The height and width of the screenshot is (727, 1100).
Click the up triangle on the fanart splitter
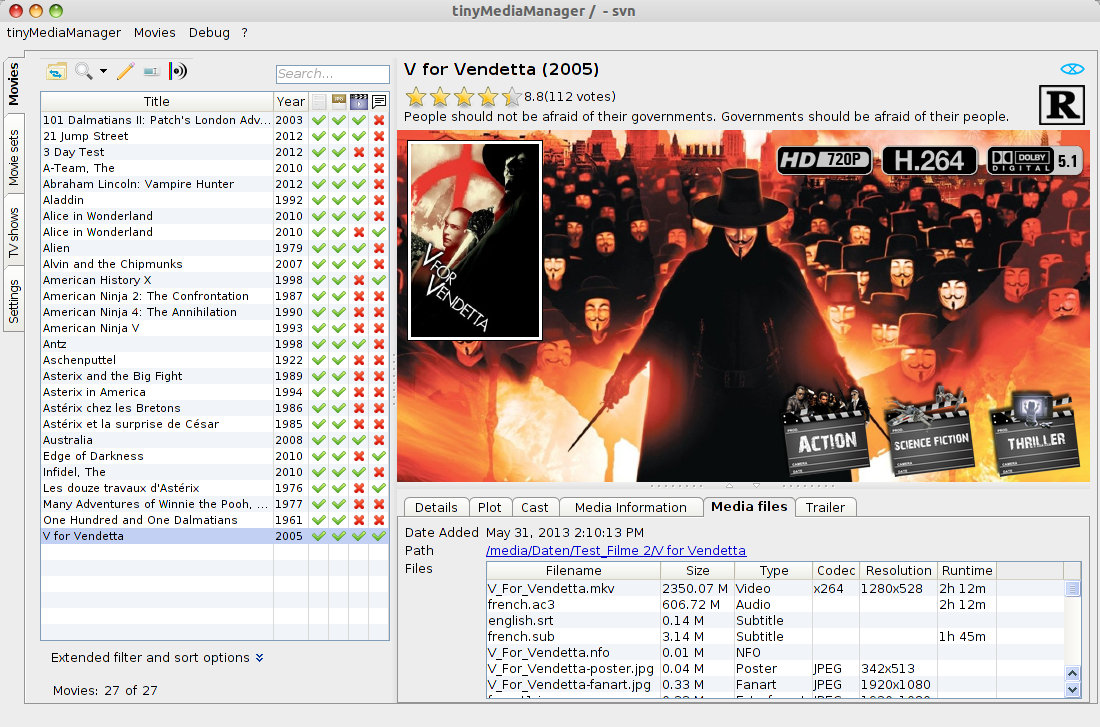click(x=729, y=486)
